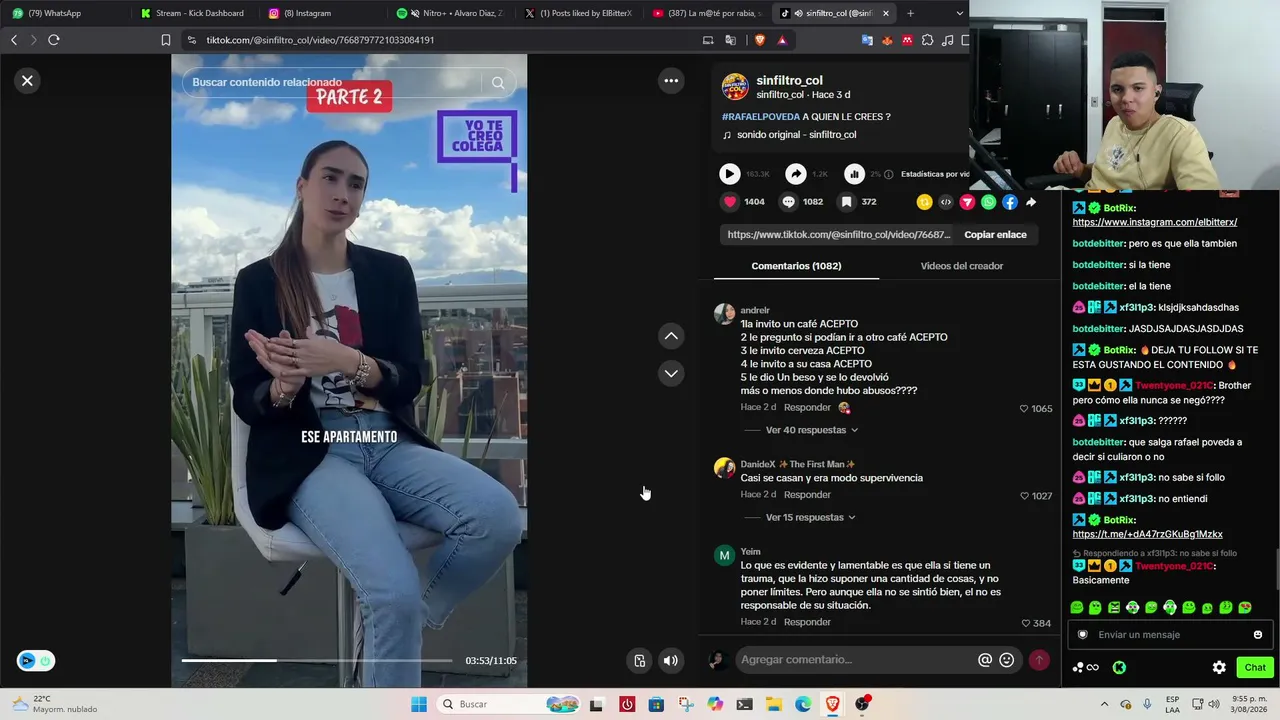The image size is (1280, 720).
Task: Click the info icon next to 2%
Action: 889,175
